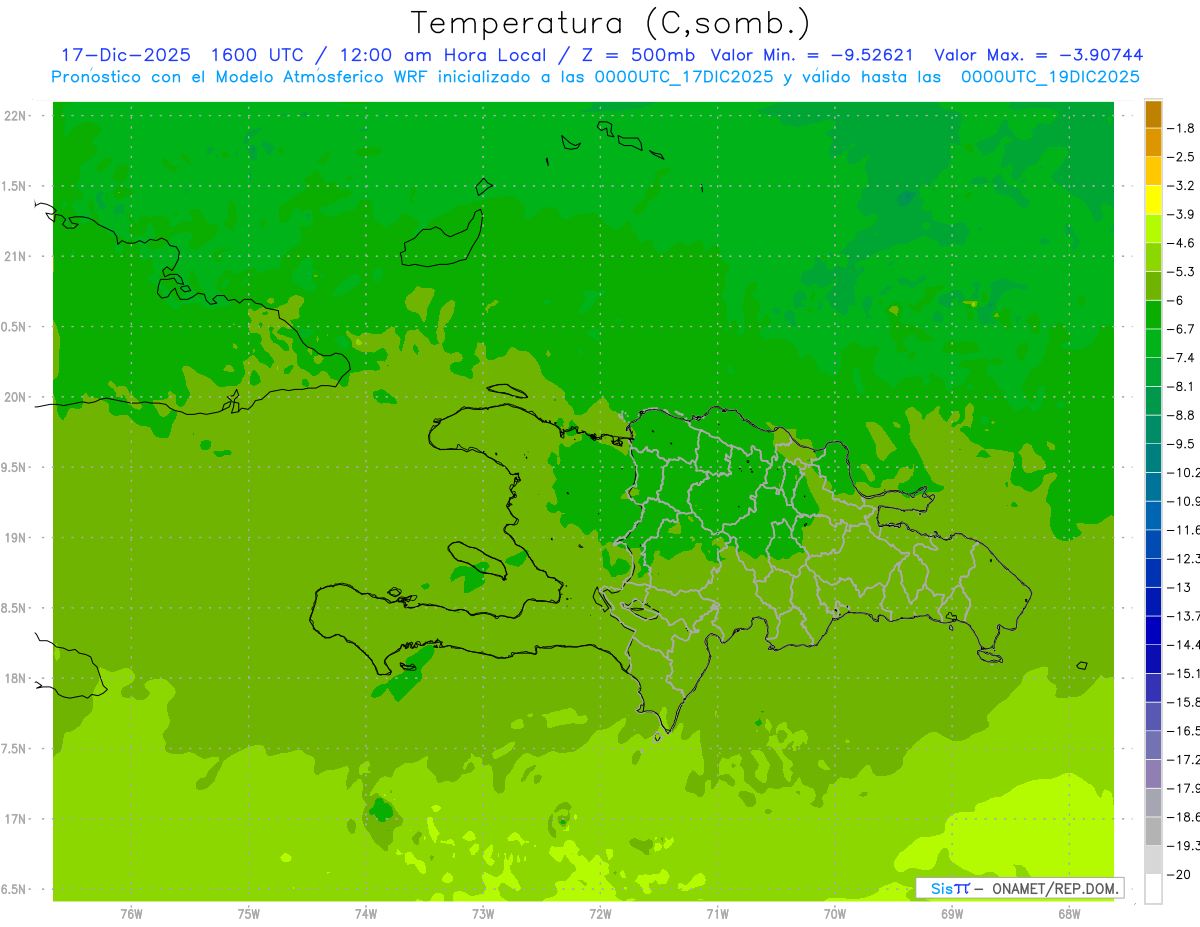
Task: Click the amber swatch between -2.5 and -3.2
Action: 1153,171
